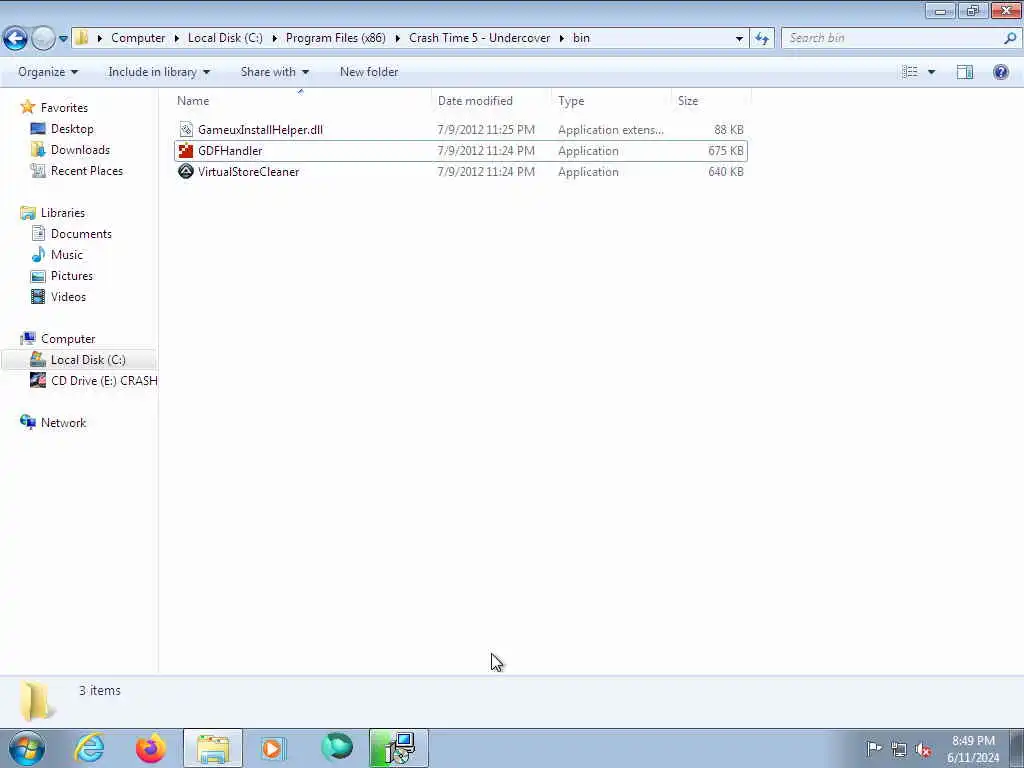
Task: Select Computer in navigation pane
Action: click(x=68, y=339)
